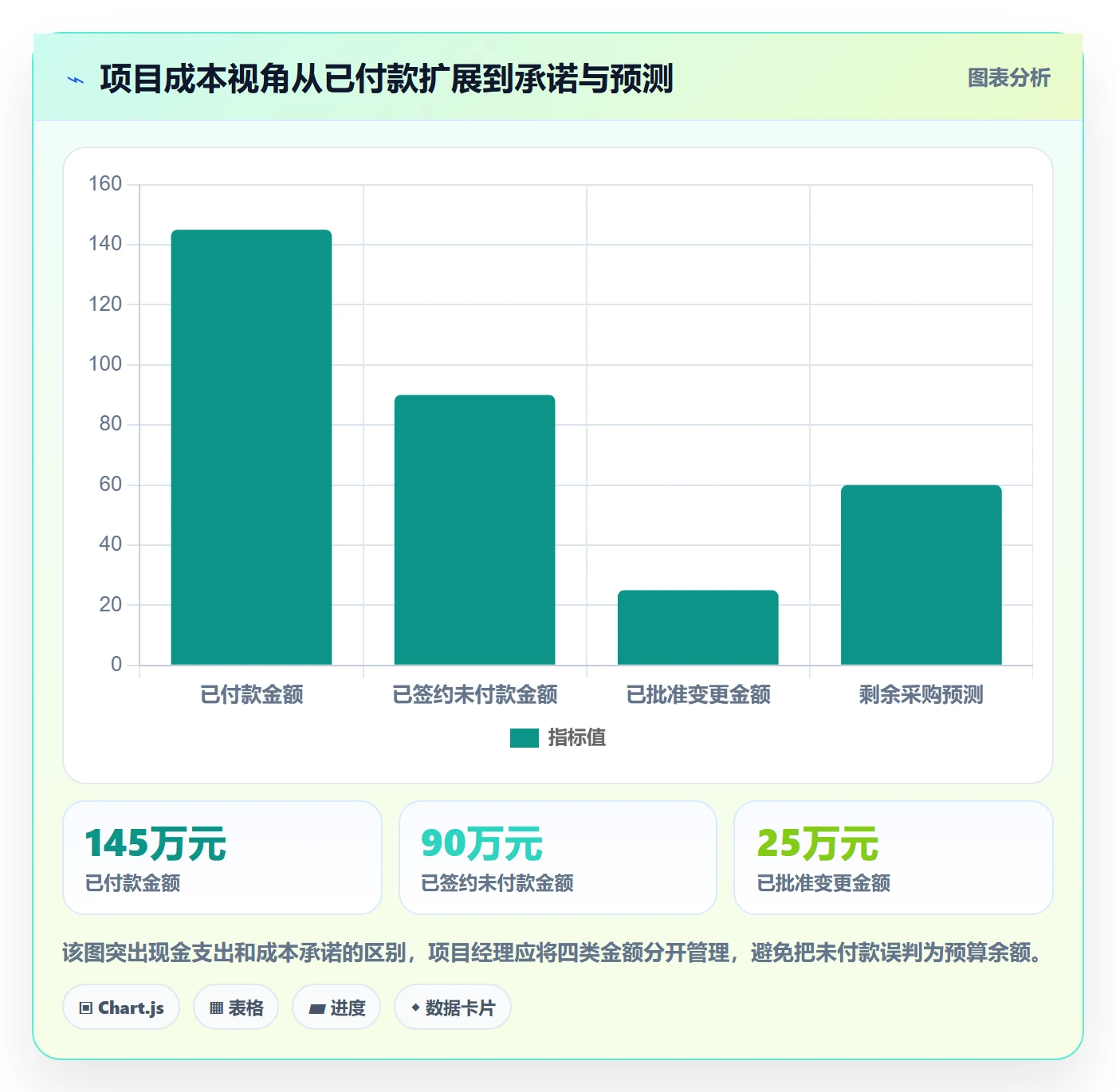Click the title 项目成本视角从已付款扩展到承诺与预测

387,79
